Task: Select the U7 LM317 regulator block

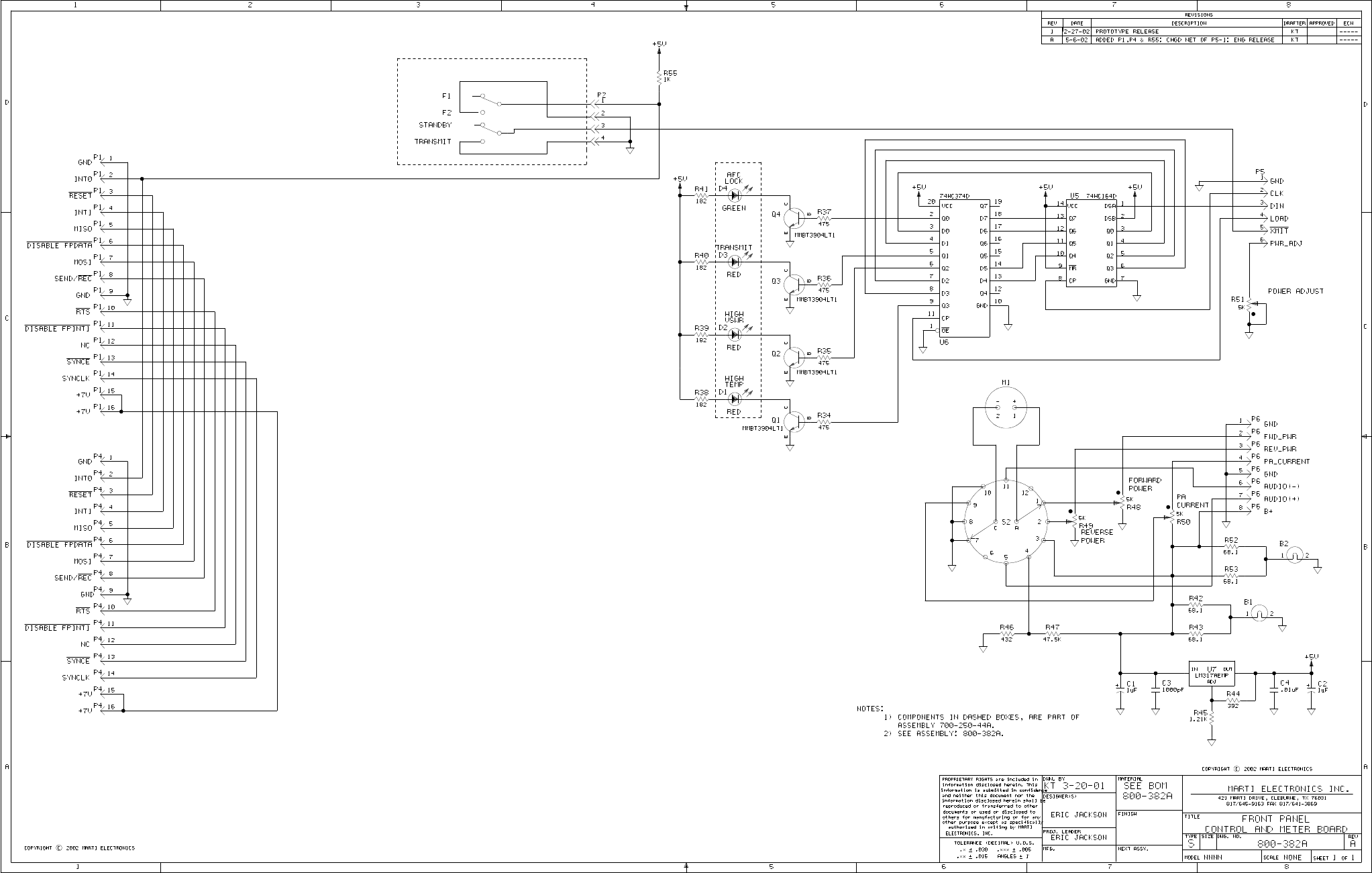Action: point(1212,674)
